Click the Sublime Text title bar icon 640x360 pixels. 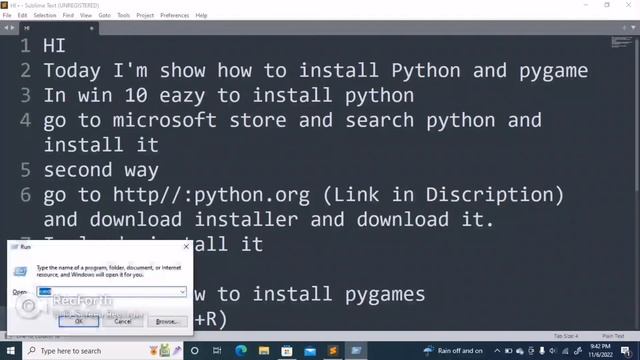coord(4,5)
